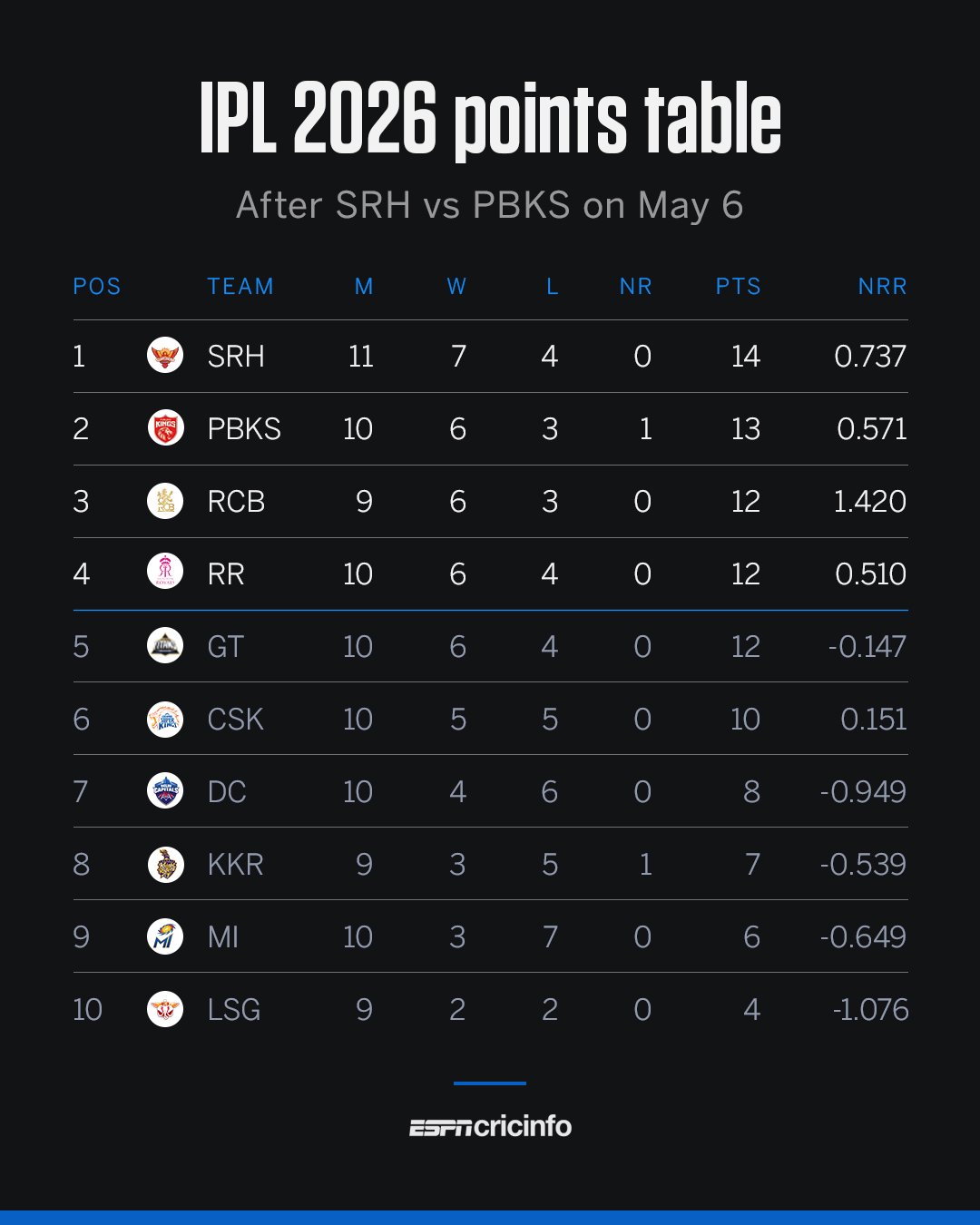This screenshot has height=1225, width=980.
Task: Click the NRR column header
Action: pyautogui.click(x=882, y=287)
